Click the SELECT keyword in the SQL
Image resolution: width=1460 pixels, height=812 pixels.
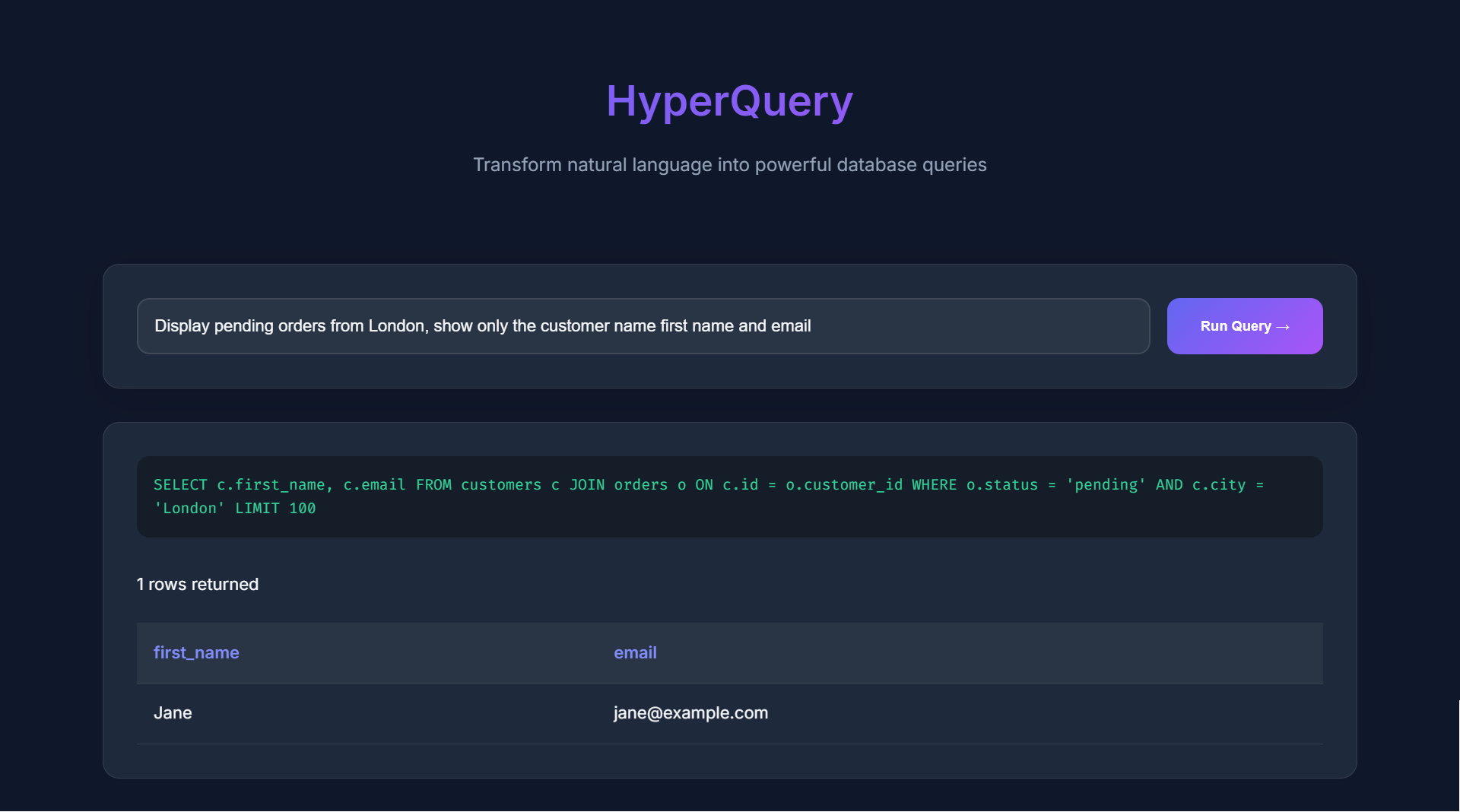[180, 485]
